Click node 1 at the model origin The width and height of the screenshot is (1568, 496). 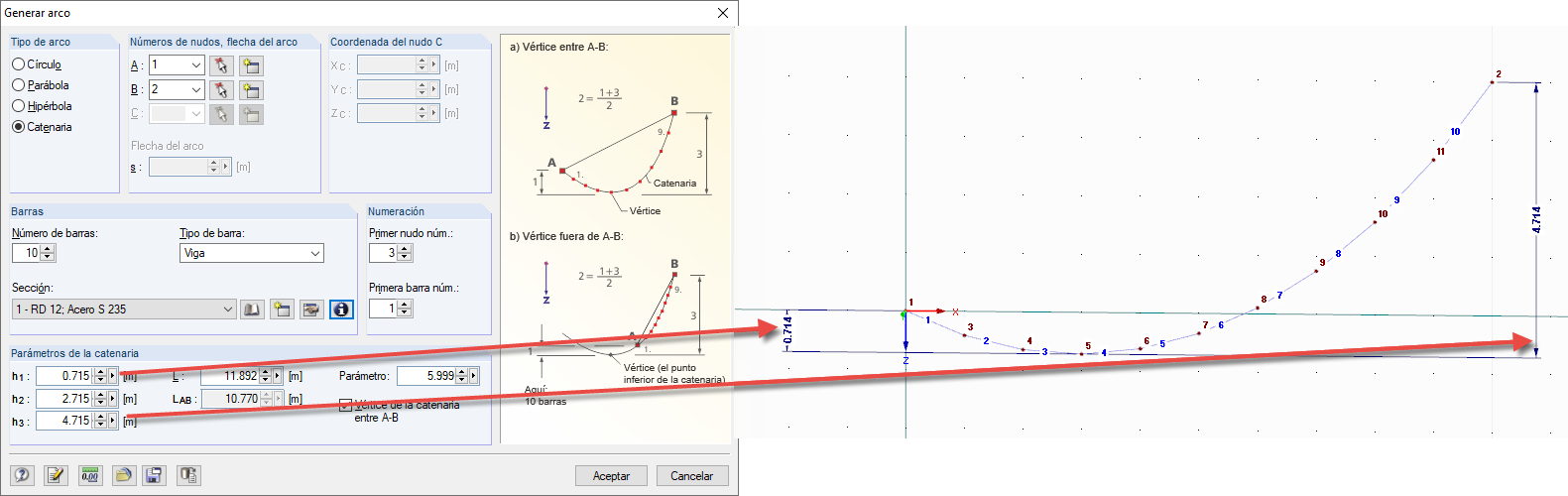[905, 312]
